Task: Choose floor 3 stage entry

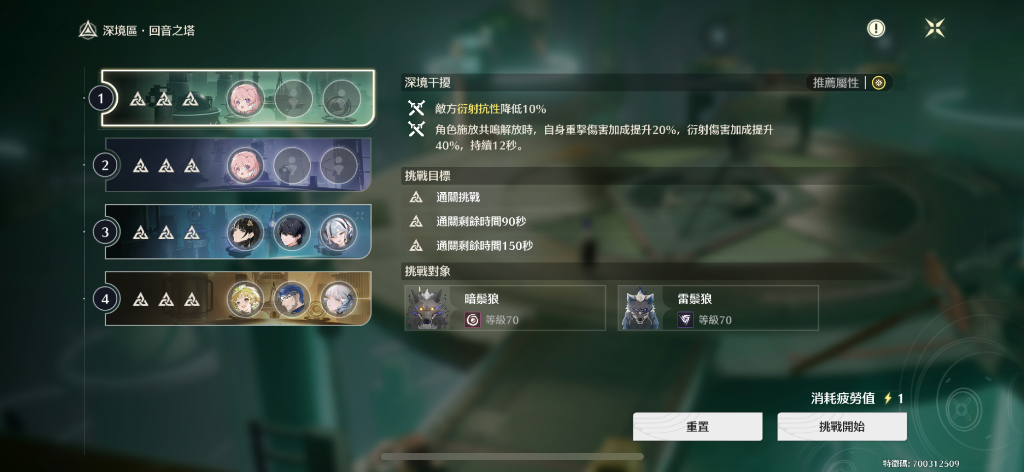Action: tap(238, 232)
